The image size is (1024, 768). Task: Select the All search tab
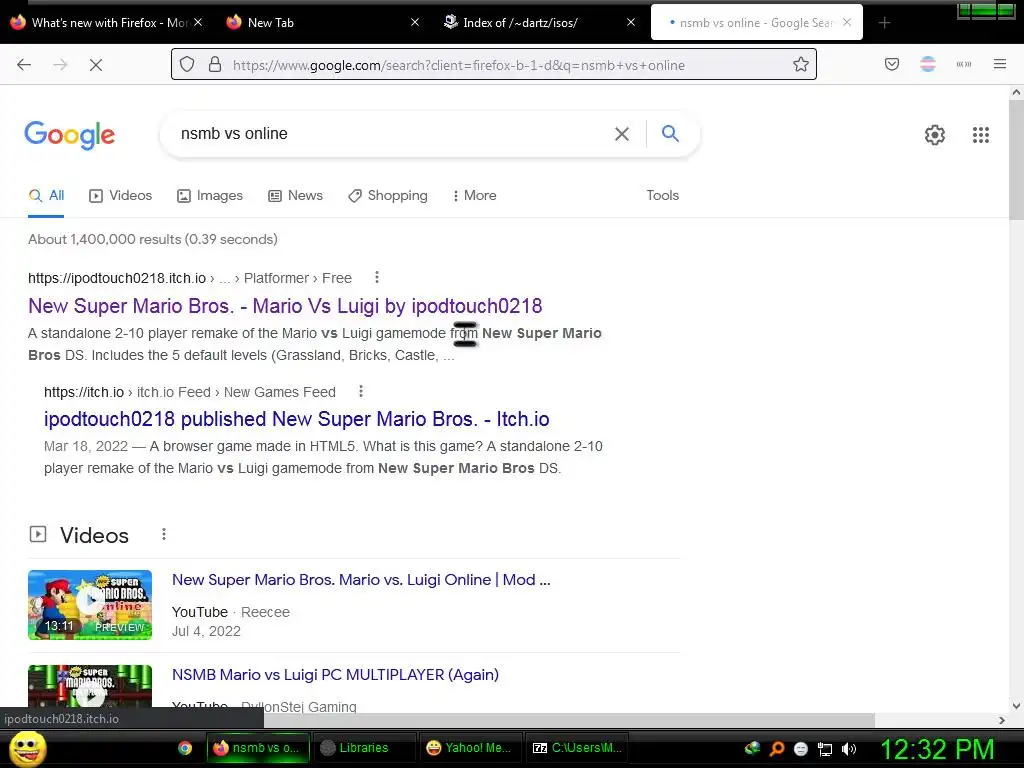coord(46,195)
